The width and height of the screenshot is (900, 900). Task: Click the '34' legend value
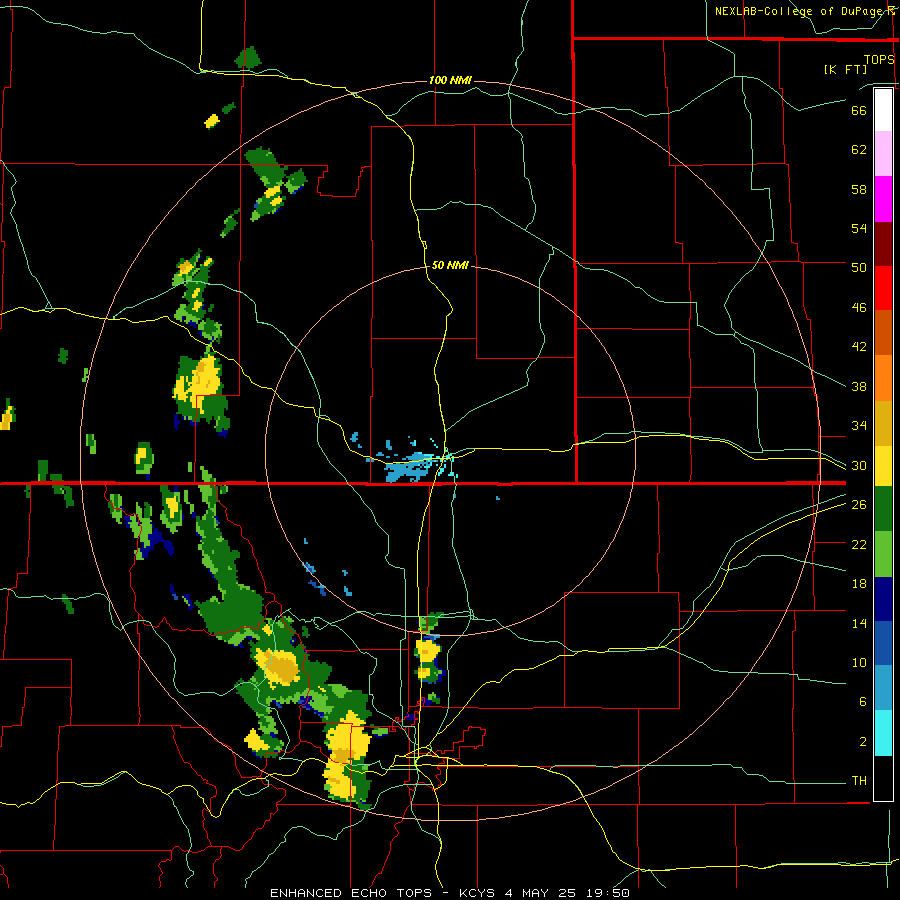click(859, 425)
